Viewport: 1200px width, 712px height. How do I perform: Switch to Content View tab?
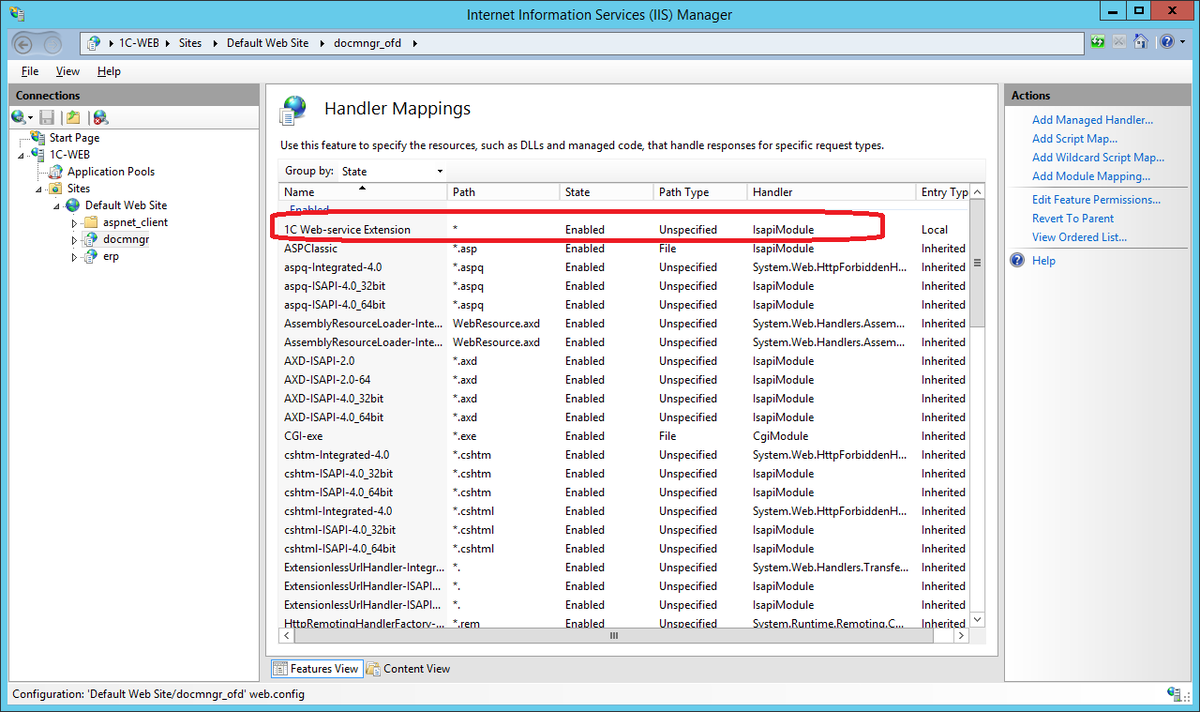pyautogui.click(x=408, y=668)
